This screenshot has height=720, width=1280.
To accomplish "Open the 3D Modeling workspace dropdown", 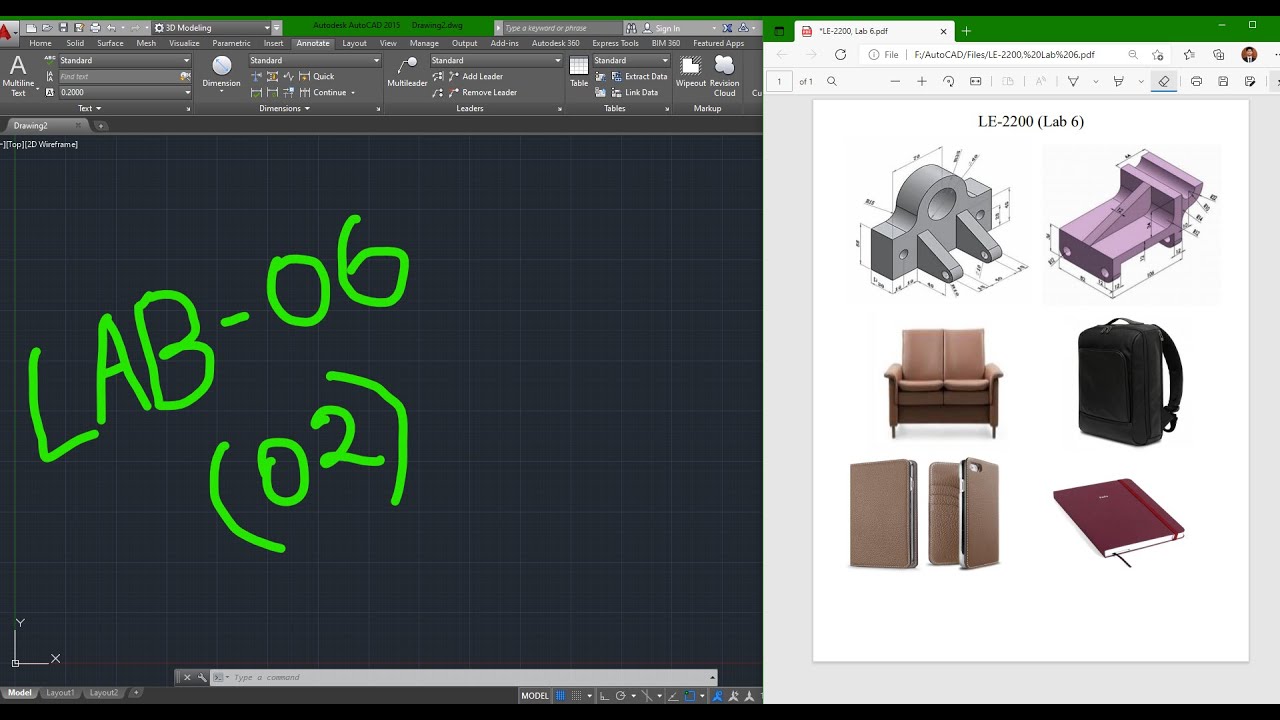I will (x=265, y=28).
